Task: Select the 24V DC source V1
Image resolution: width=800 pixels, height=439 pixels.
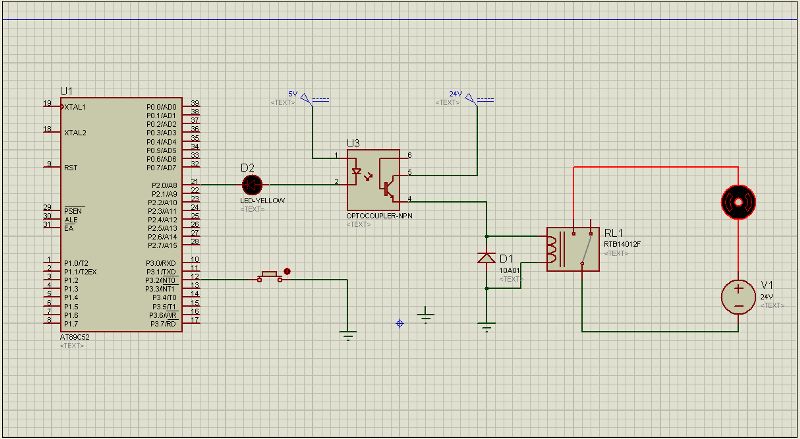Action: pyautogui.click(x=738, y=298)
